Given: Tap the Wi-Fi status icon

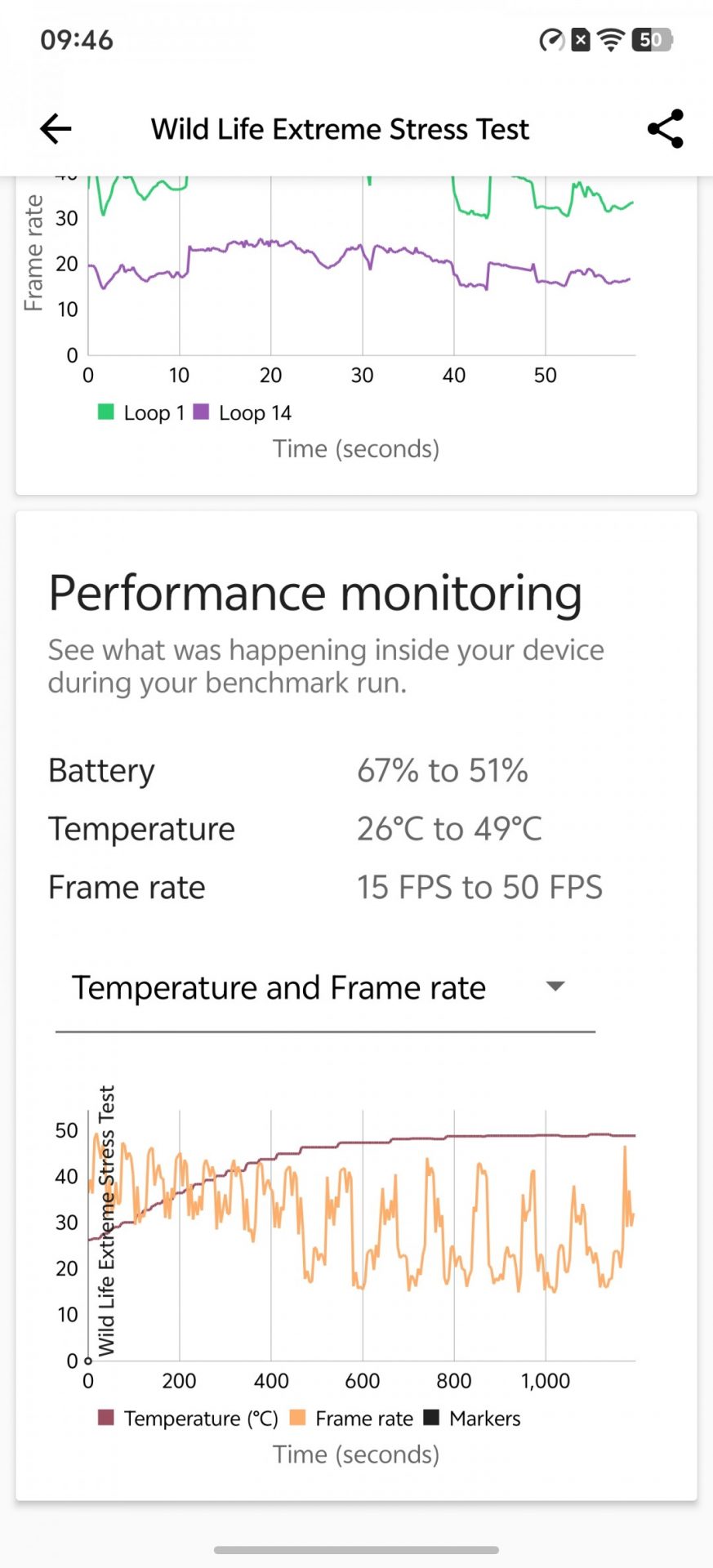Looking at the screenshot, I should [610, 39].
